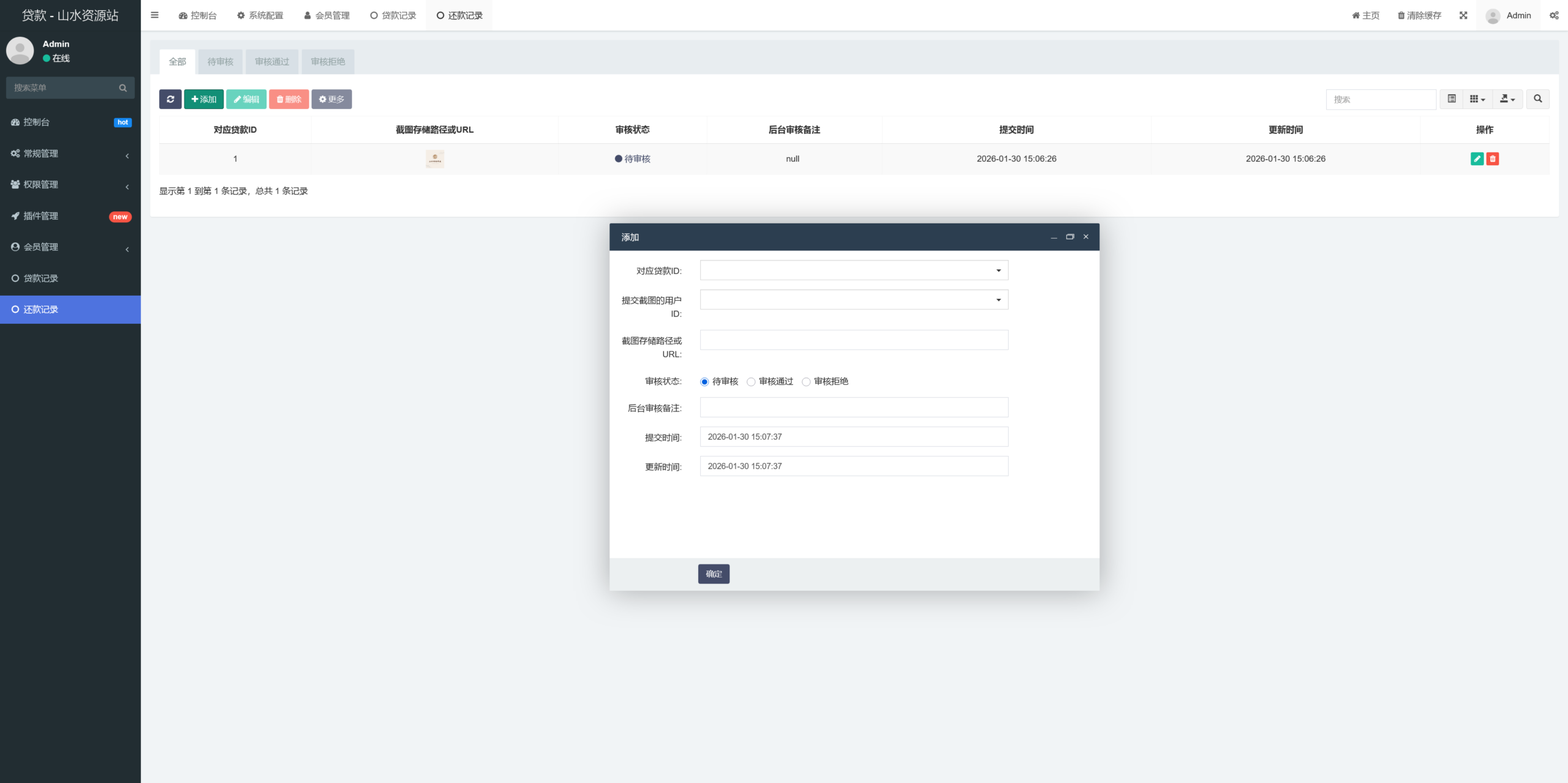Click the red delete icon in row
This screenshot has height=783, width=1568.
(x=1493, y=159)
